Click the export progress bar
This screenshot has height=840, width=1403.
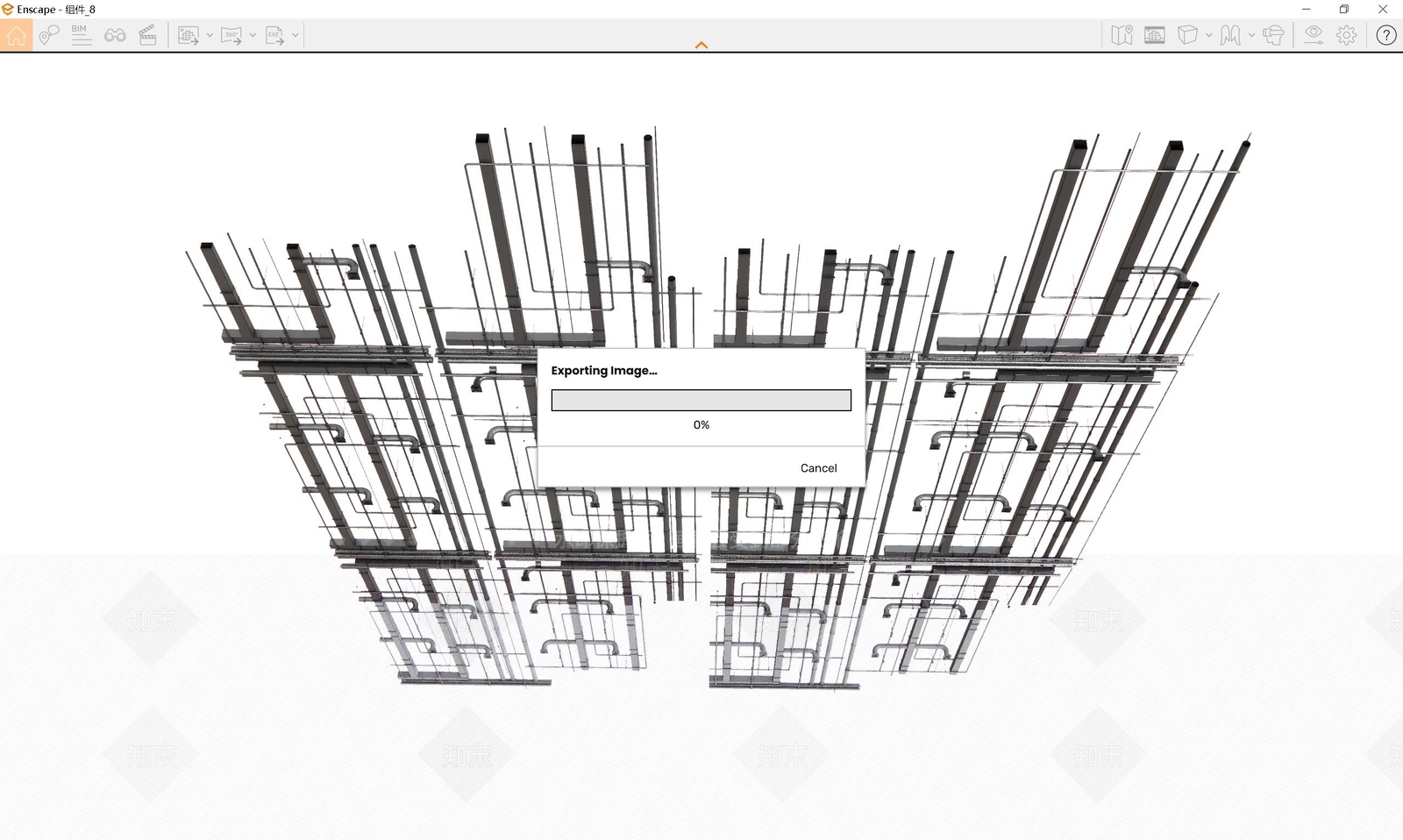point(701,400)
